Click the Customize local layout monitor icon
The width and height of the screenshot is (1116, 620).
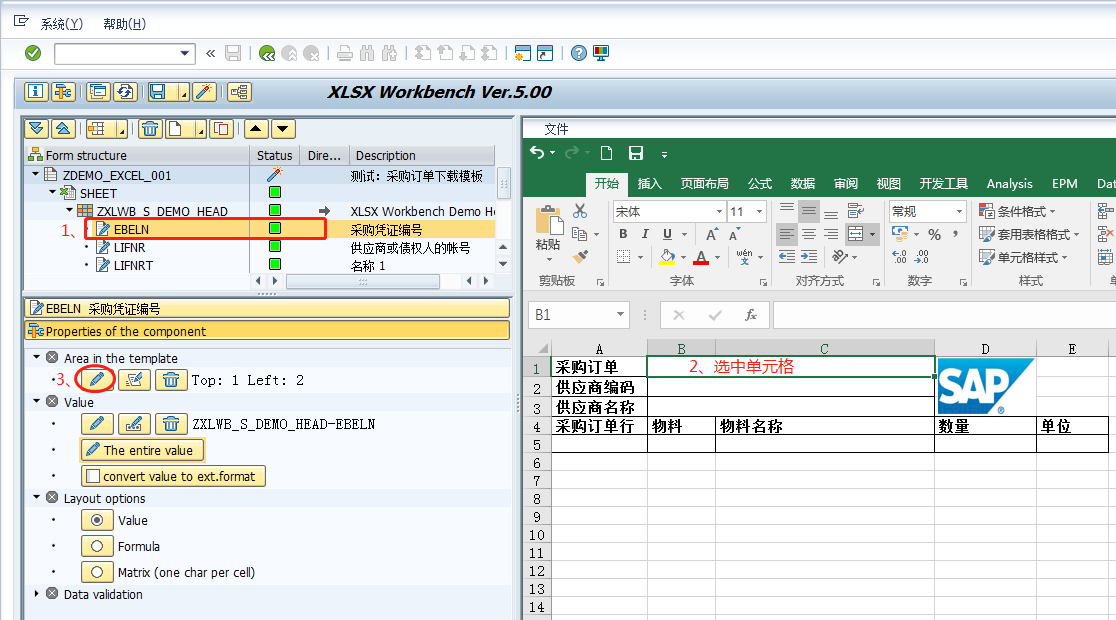click(x=601, y=53)
